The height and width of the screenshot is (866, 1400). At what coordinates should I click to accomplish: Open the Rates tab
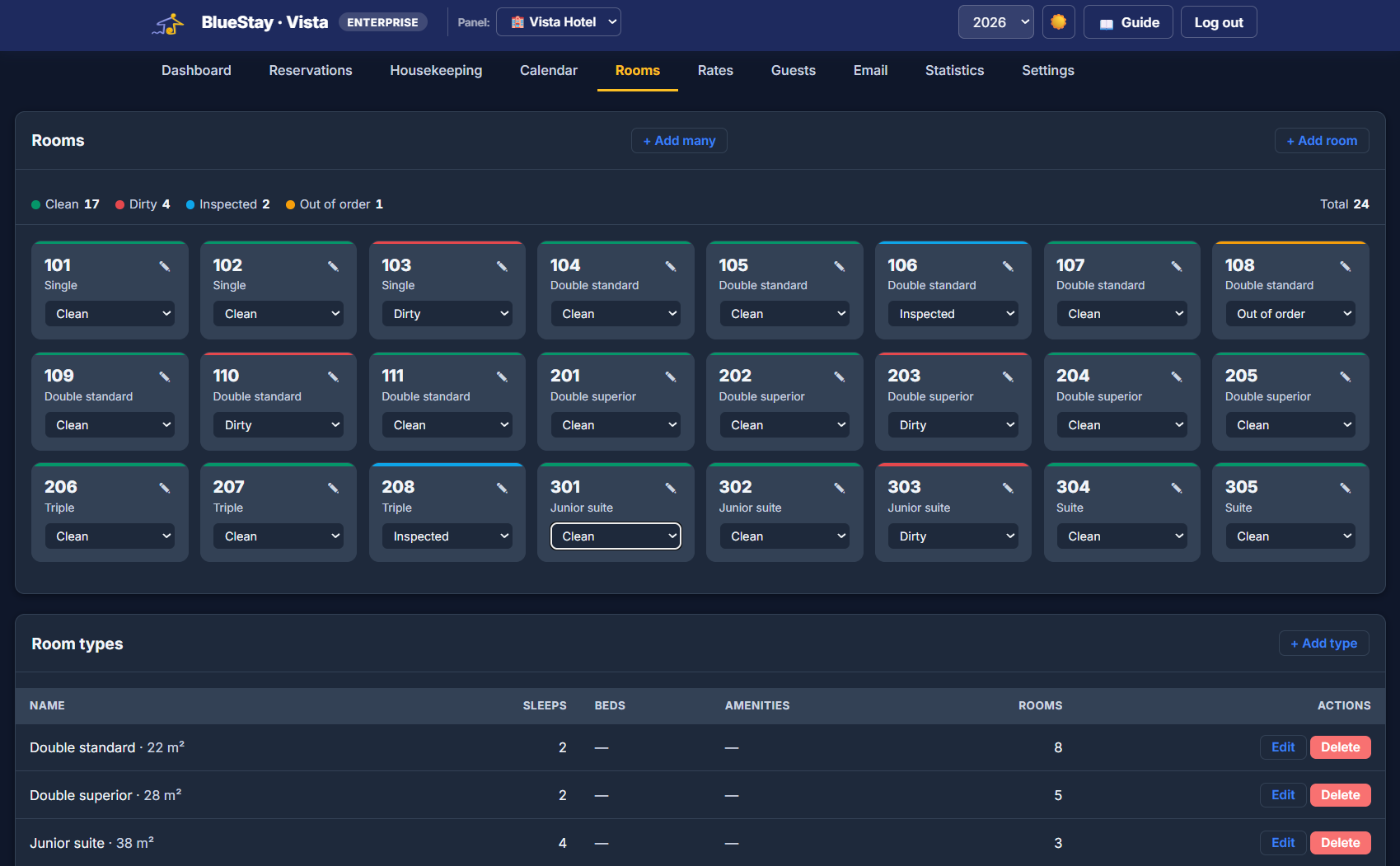pyautogui.click(x=715, y=71)
